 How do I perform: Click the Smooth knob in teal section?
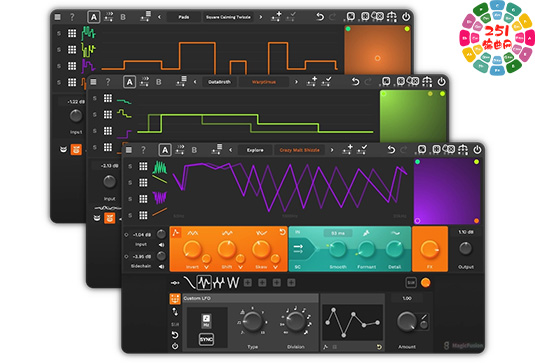[337, 249]
